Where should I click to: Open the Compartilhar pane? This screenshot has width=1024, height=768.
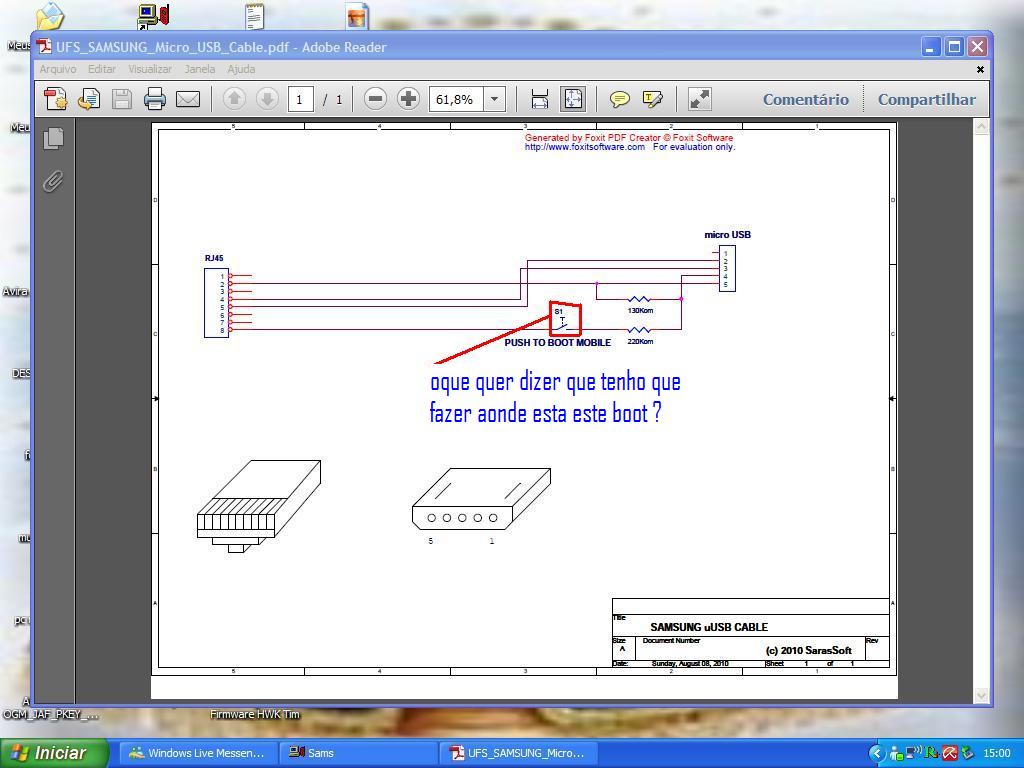(x=926, y=99)
